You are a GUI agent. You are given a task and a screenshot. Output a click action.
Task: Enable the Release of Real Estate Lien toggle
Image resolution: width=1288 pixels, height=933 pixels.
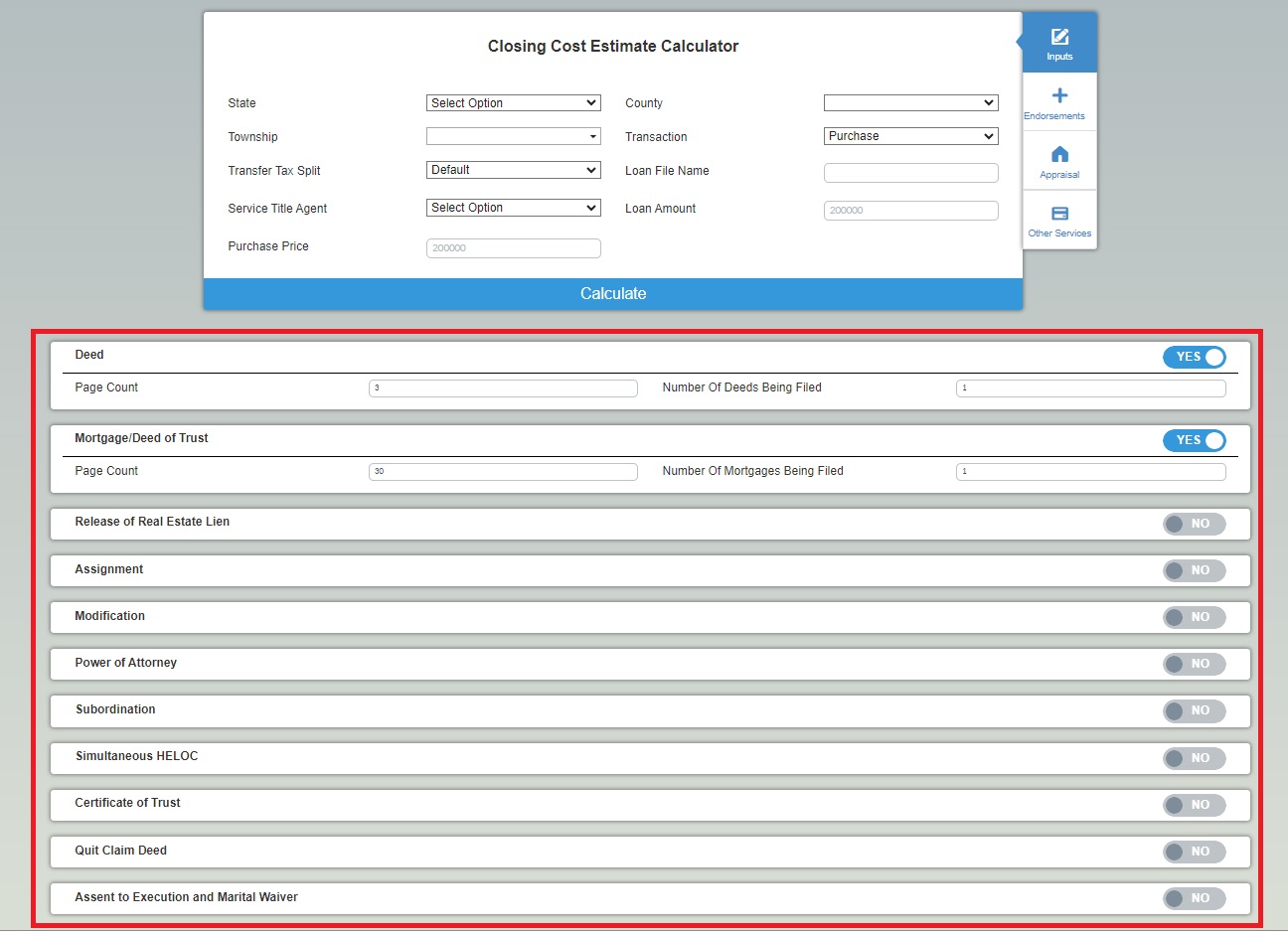1194,524
